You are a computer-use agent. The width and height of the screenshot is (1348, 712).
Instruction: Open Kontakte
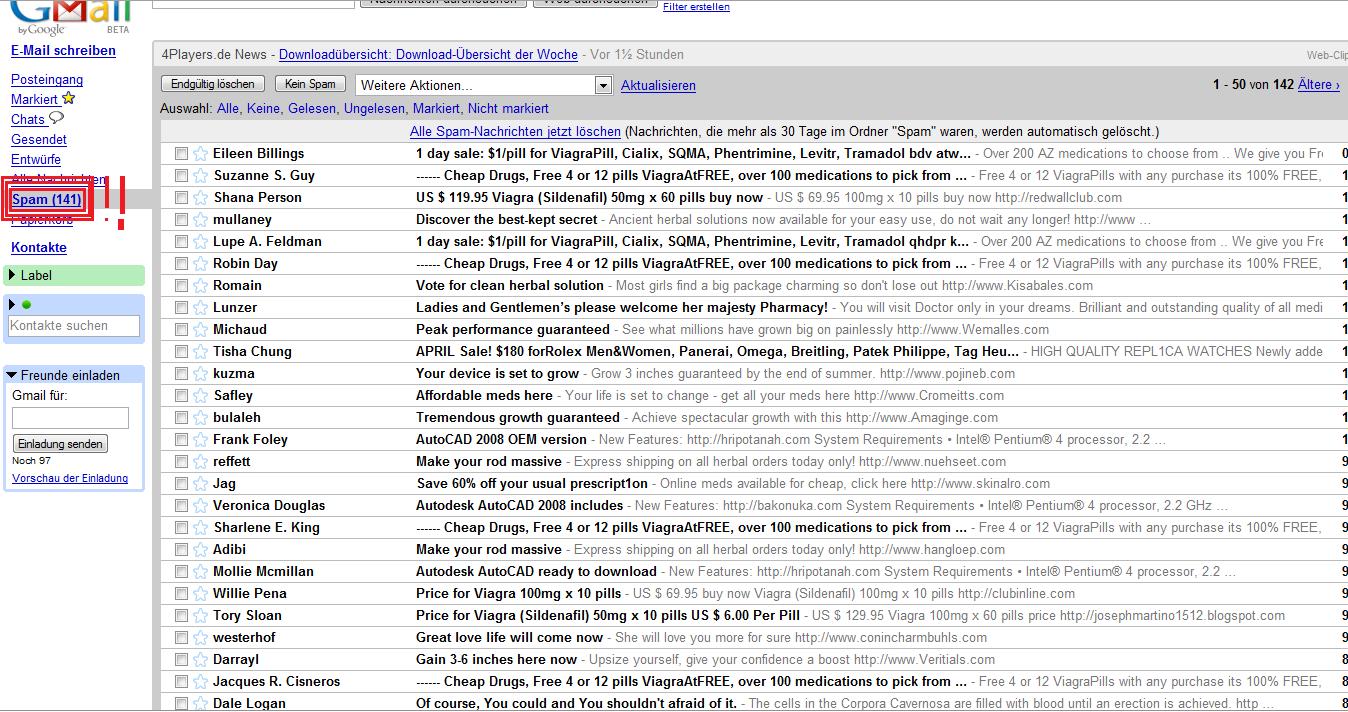click(39, 247)
